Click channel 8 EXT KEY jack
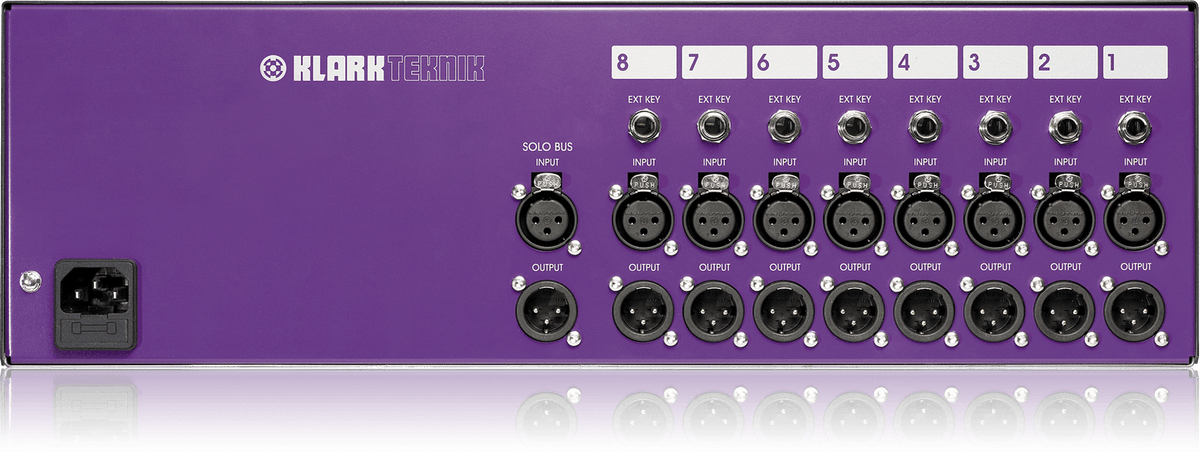This screenshot has width=1200, height=452. (x=644, y=127)
